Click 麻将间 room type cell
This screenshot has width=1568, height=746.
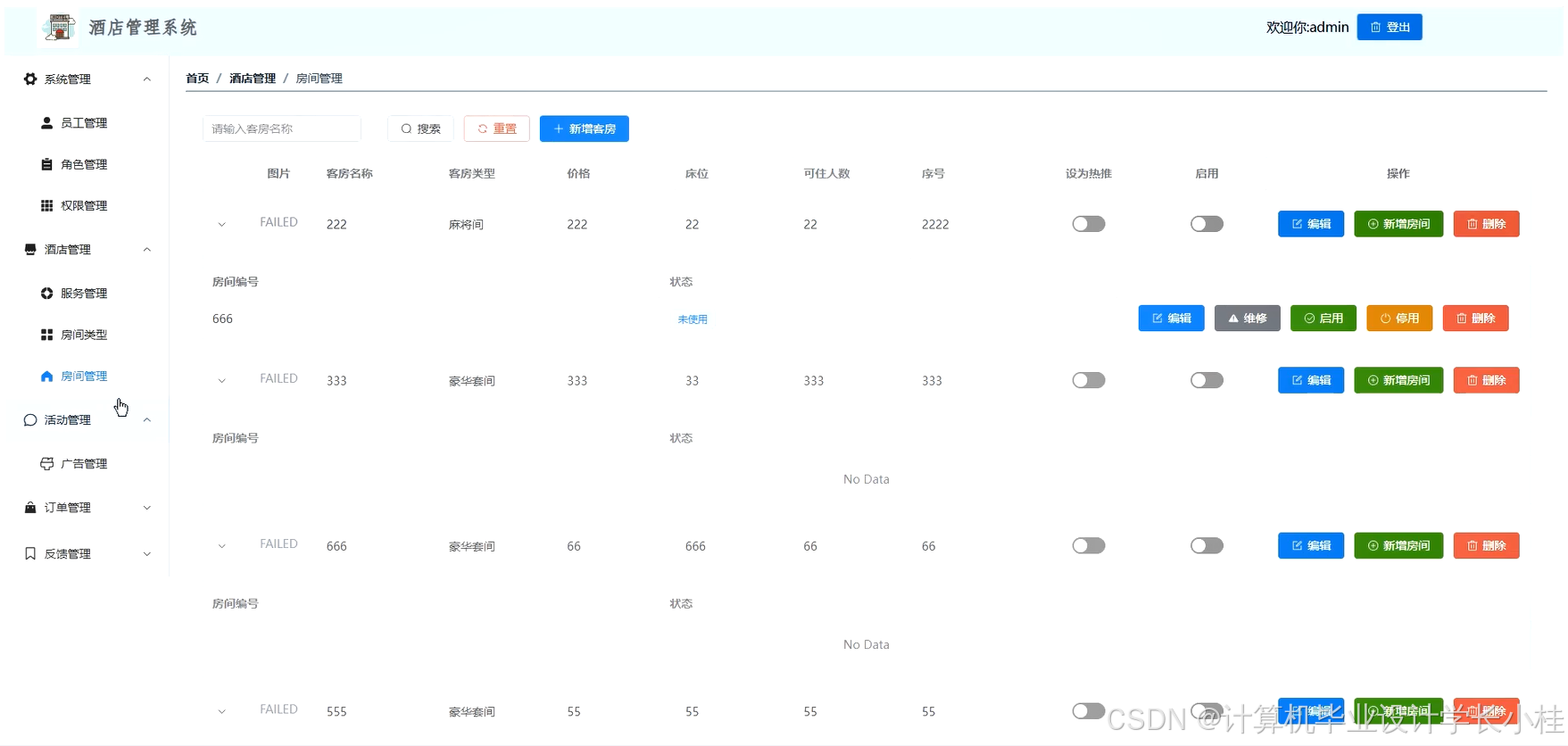(466, 225)
